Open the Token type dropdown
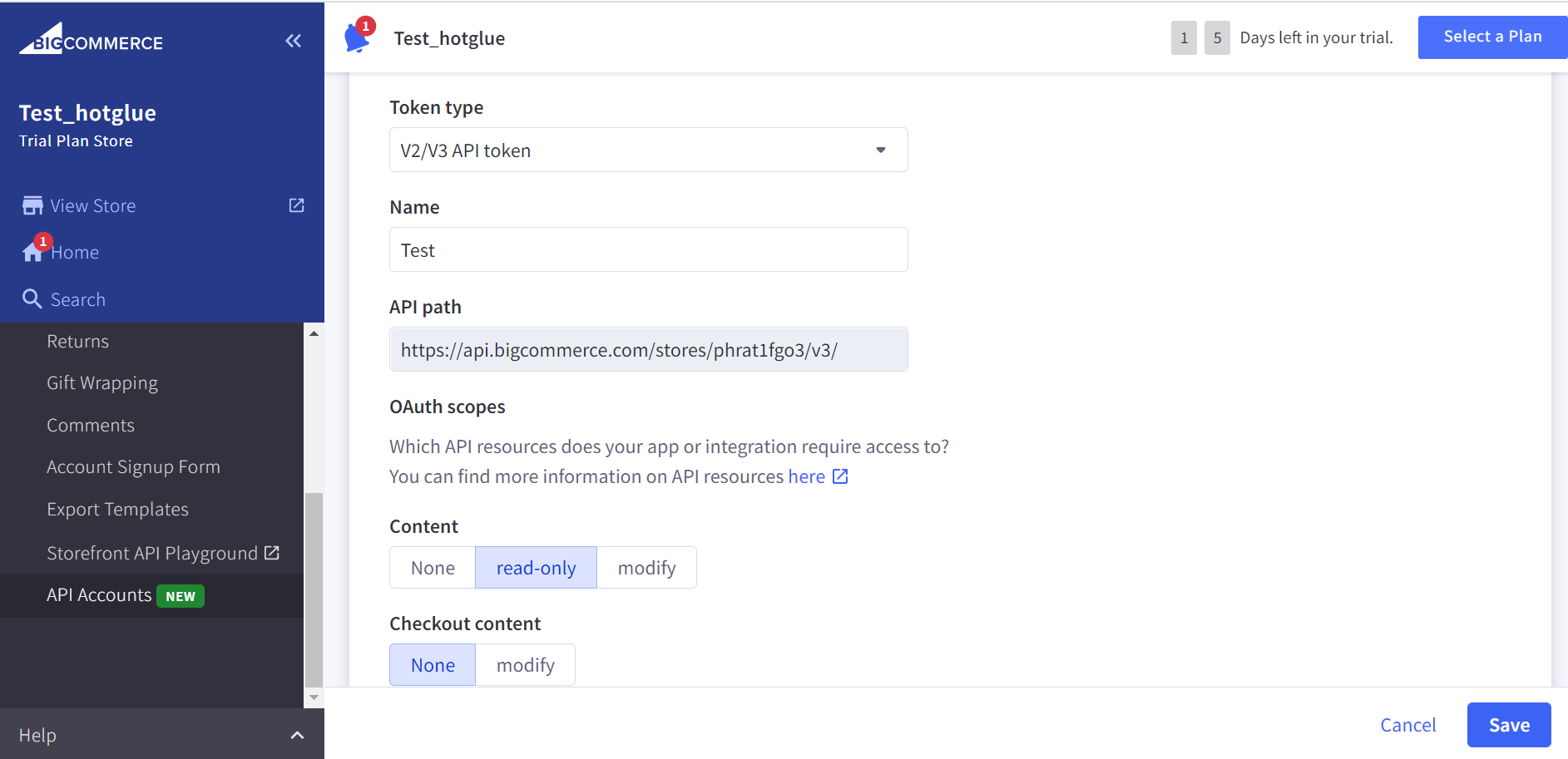 pyautogui.click(x=648, y=150)
